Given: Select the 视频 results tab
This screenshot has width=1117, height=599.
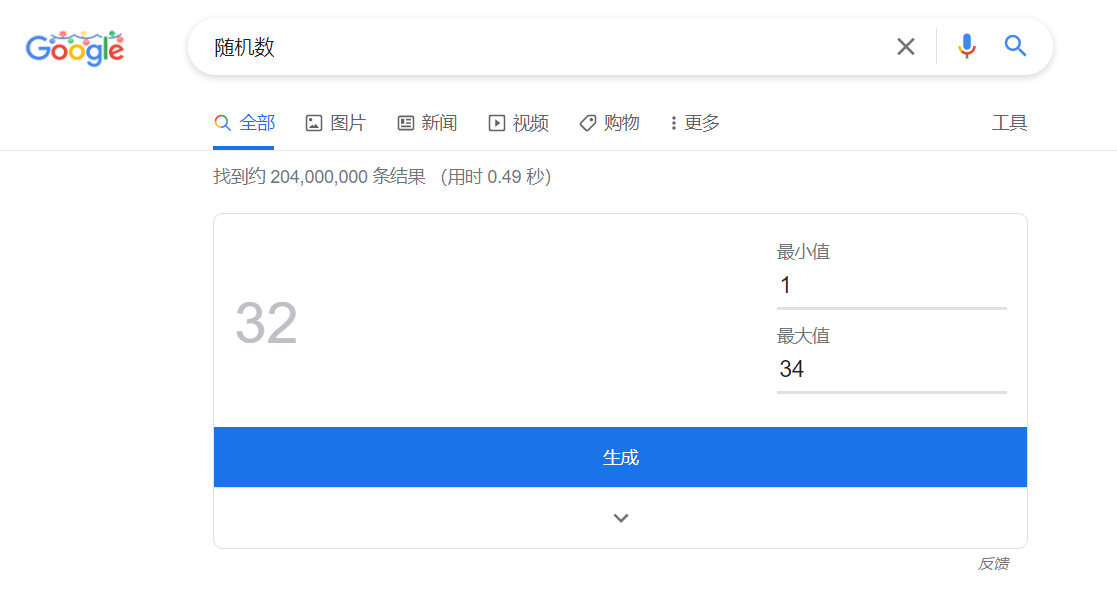Looking at the screenshot, I should tap(519, 122).
